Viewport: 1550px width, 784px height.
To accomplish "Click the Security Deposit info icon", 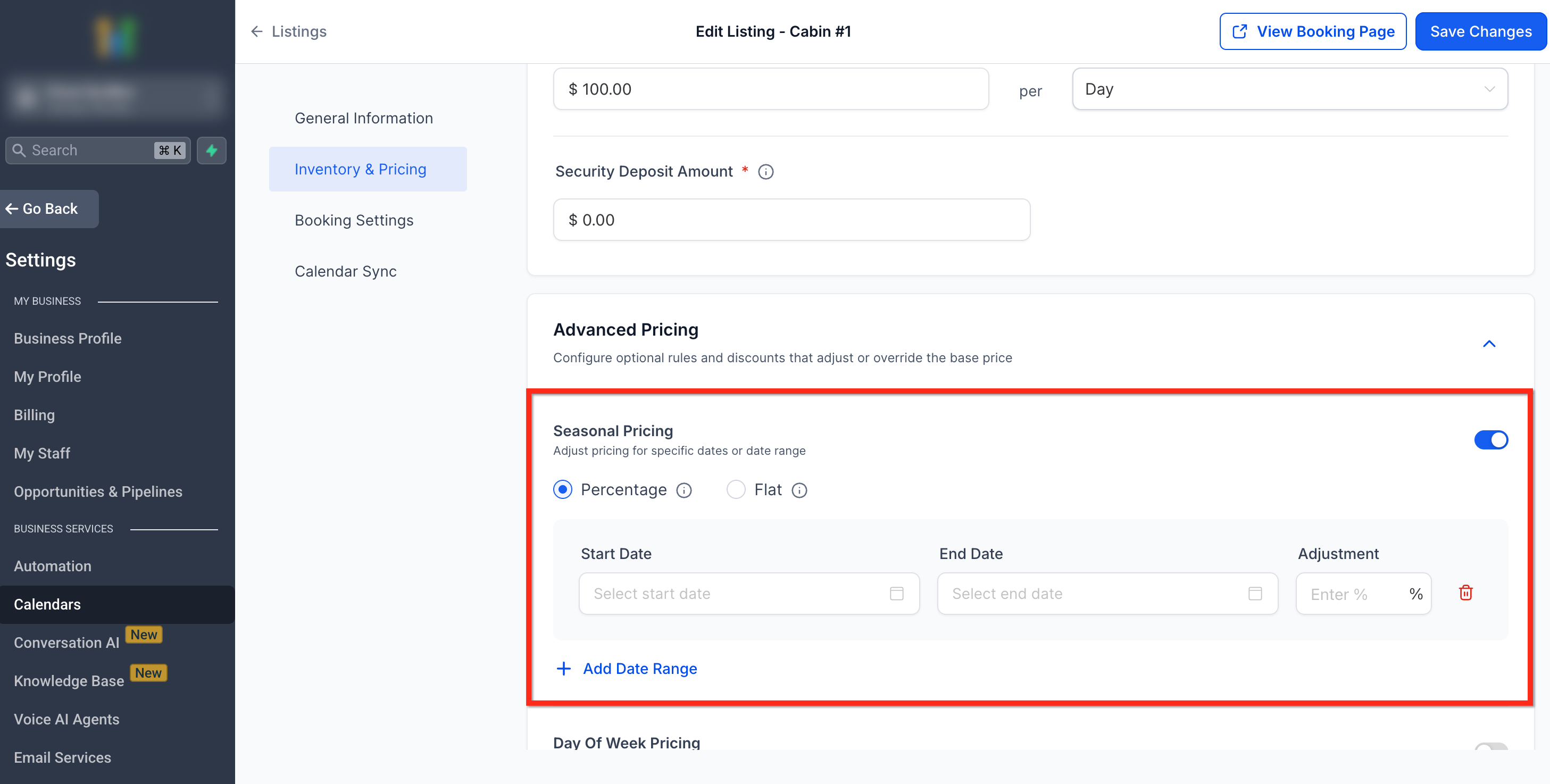I will (x=765, y=172).
